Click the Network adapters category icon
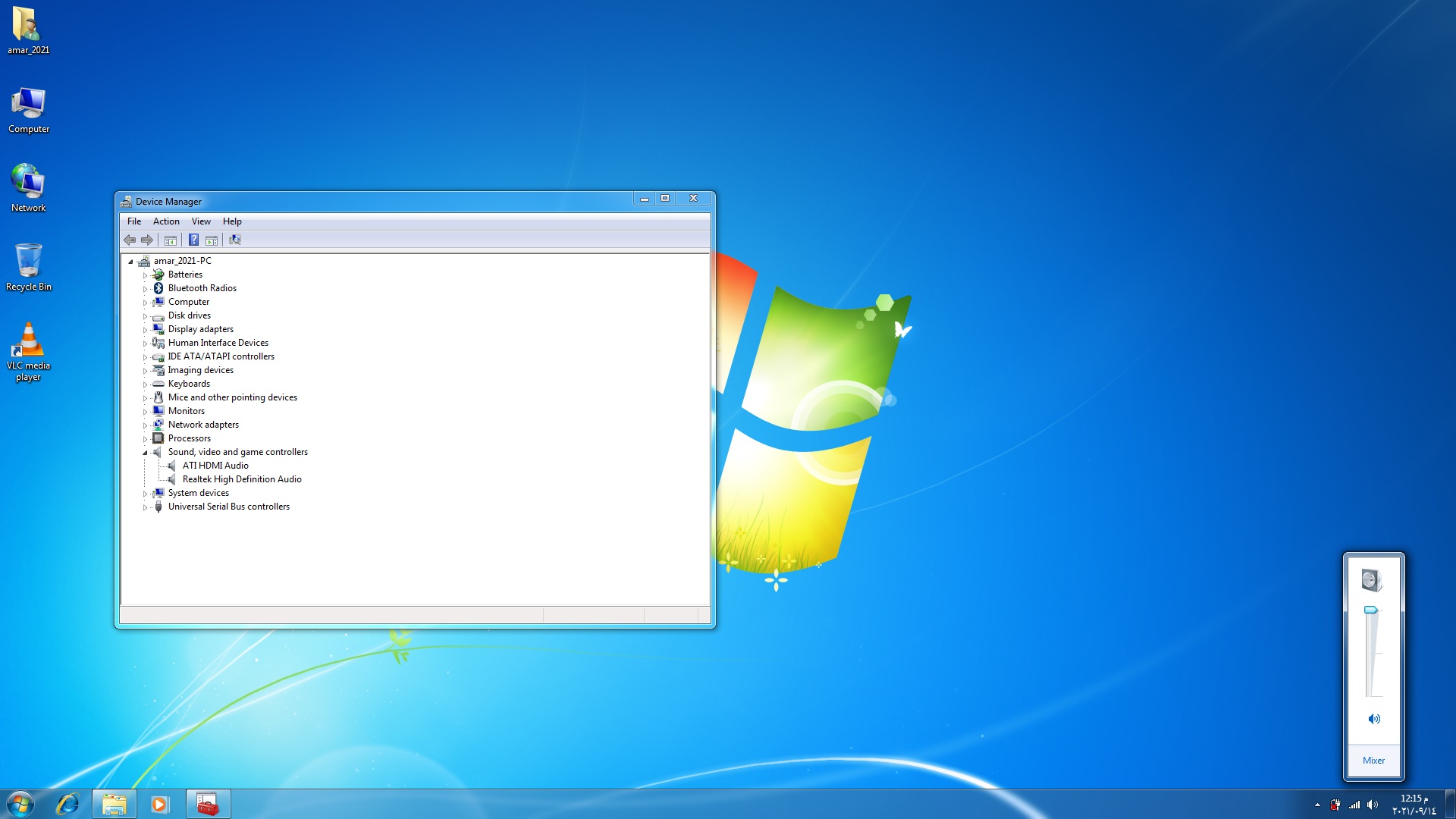This screenshot has width=1456, height=819. [158, 425]
